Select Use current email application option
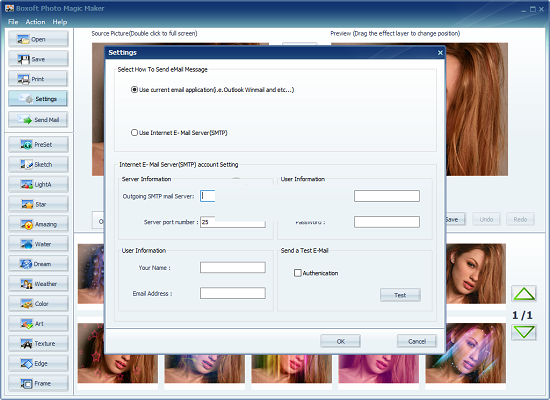 click(x=213, y=90)
